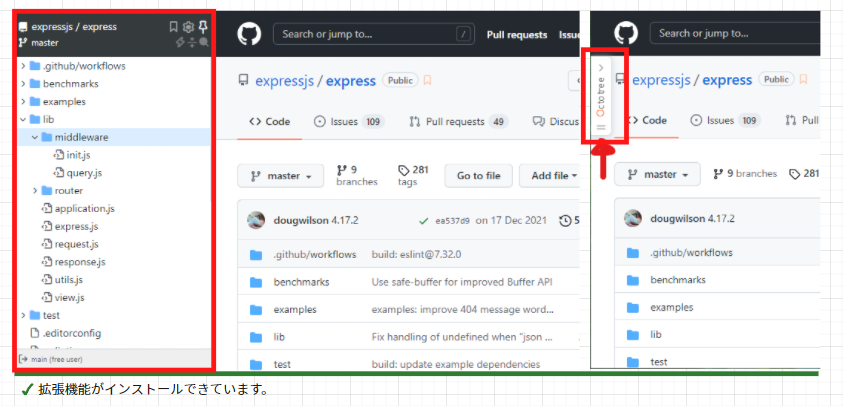
Task: Expand the test folder in Octotree tree
Action: tap(23, 315)
